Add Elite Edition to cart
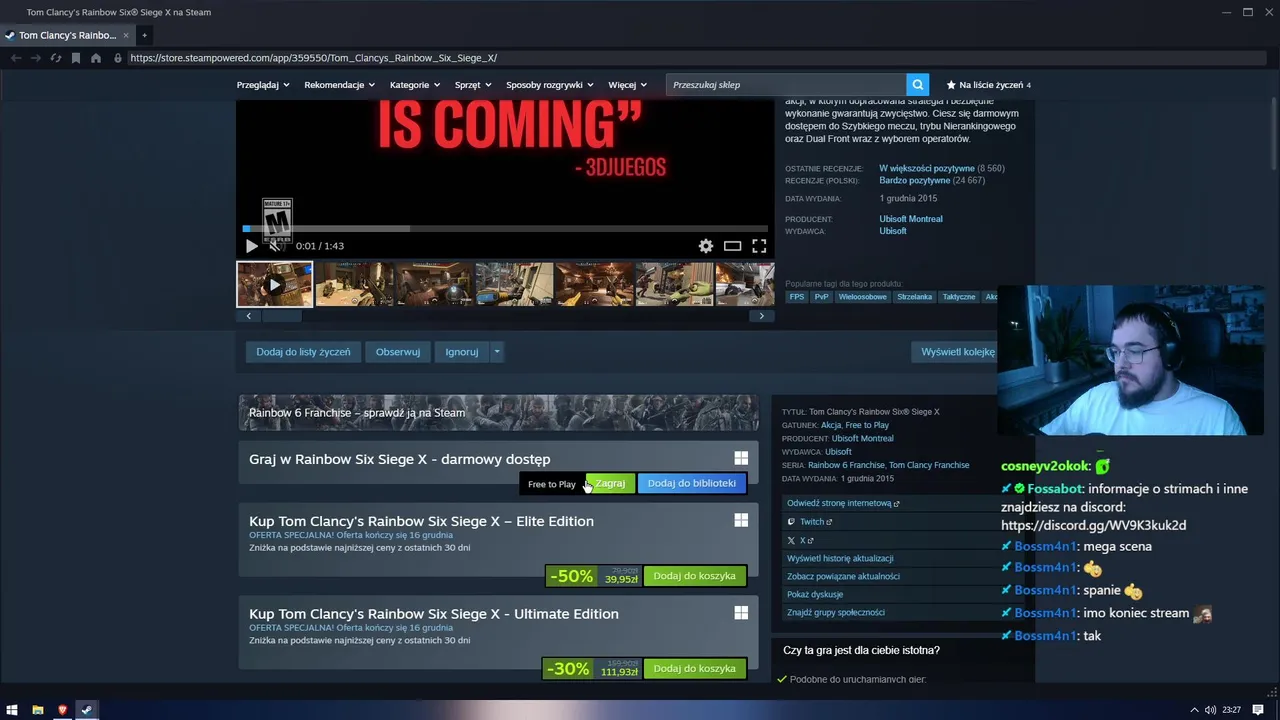 694,576
